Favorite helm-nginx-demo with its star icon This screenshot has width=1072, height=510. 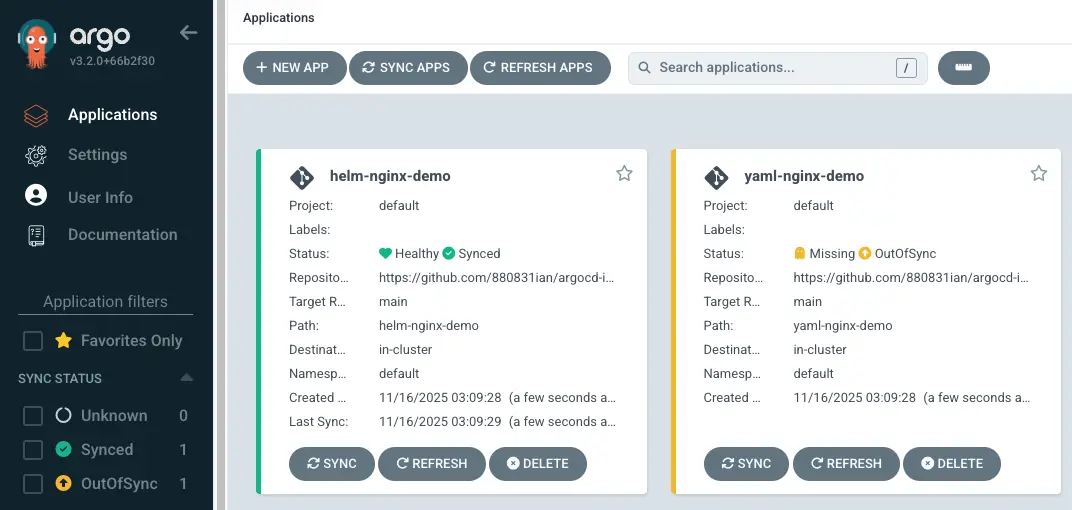624,174
